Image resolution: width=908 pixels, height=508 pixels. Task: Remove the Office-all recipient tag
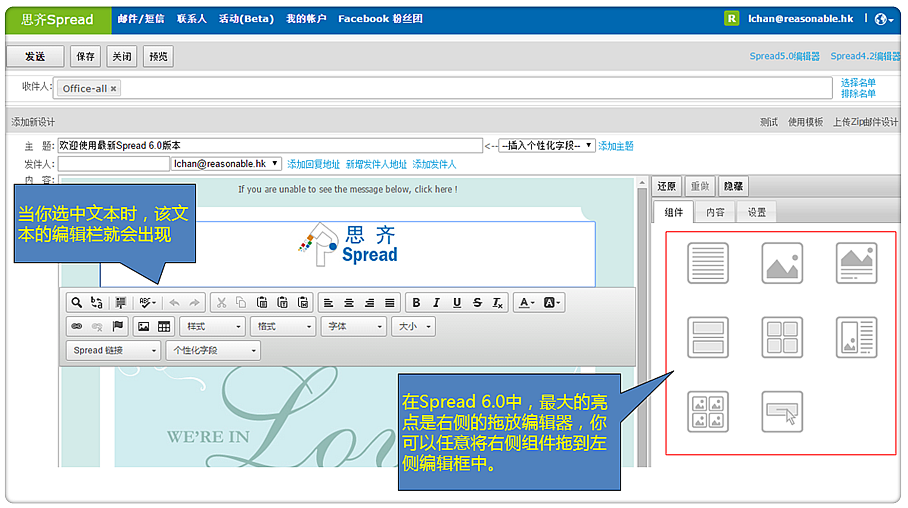pos(114,89)
